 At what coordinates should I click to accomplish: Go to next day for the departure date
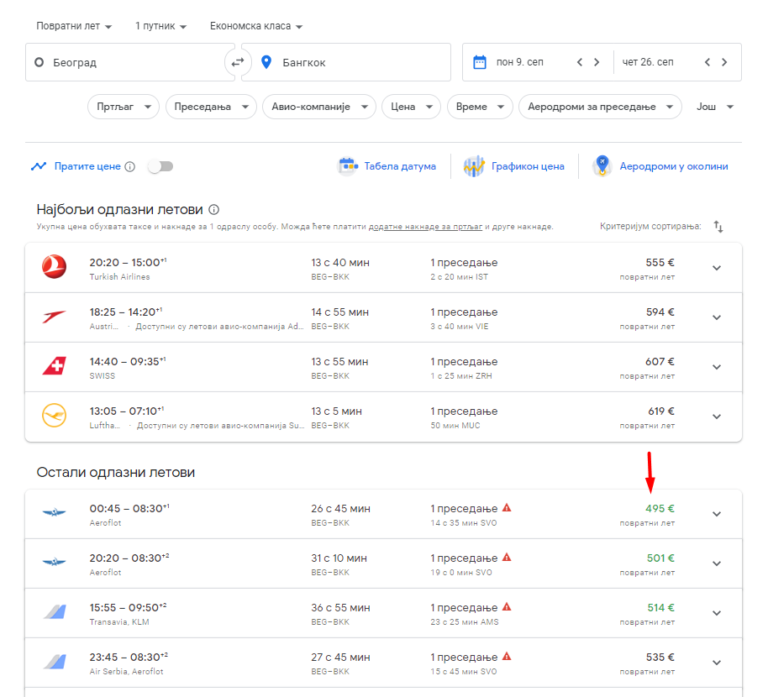coord(597,62)
